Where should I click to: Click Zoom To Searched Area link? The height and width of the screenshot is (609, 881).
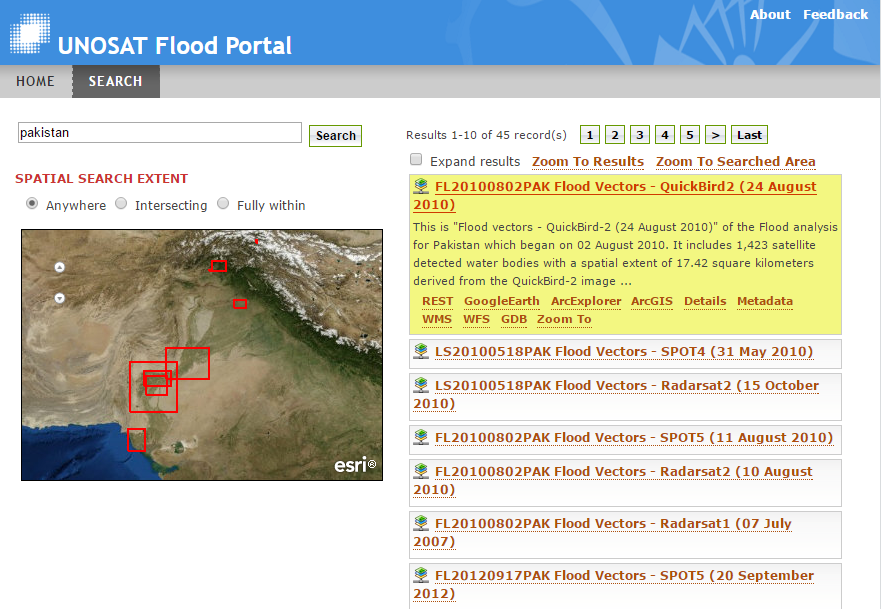coord(735,162)
